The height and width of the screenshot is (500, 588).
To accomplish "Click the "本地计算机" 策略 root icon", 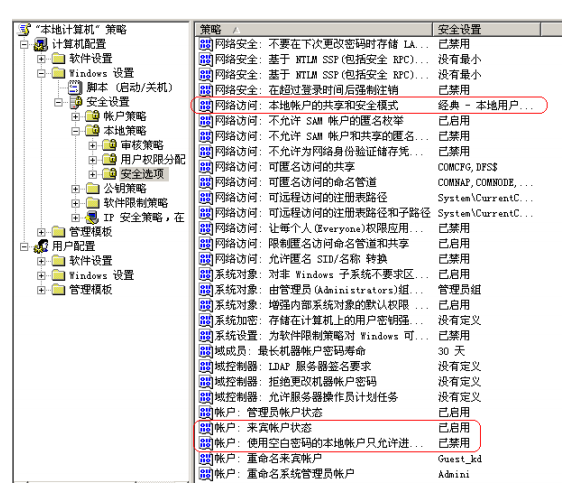I will [25, 29].
